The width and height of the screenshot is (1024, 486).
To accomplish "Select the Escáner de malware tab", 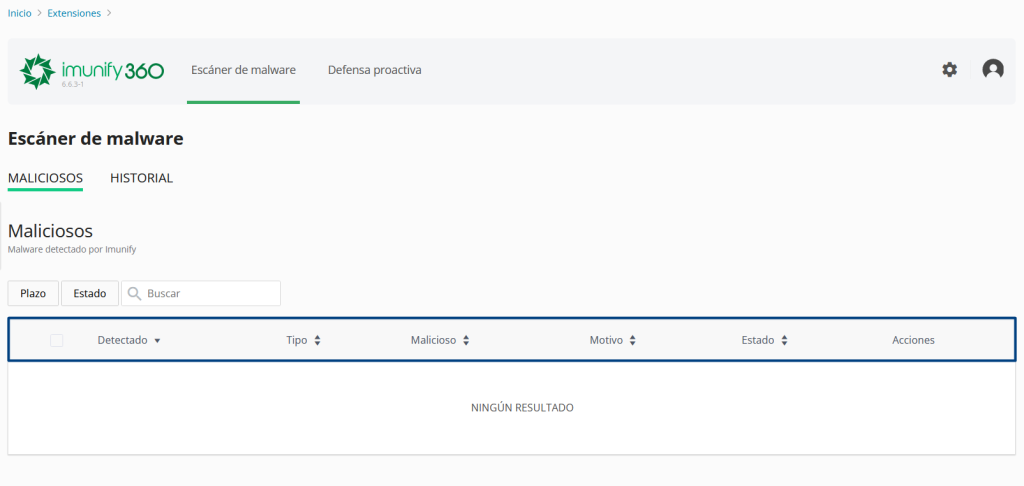I will tap(243, 70).
